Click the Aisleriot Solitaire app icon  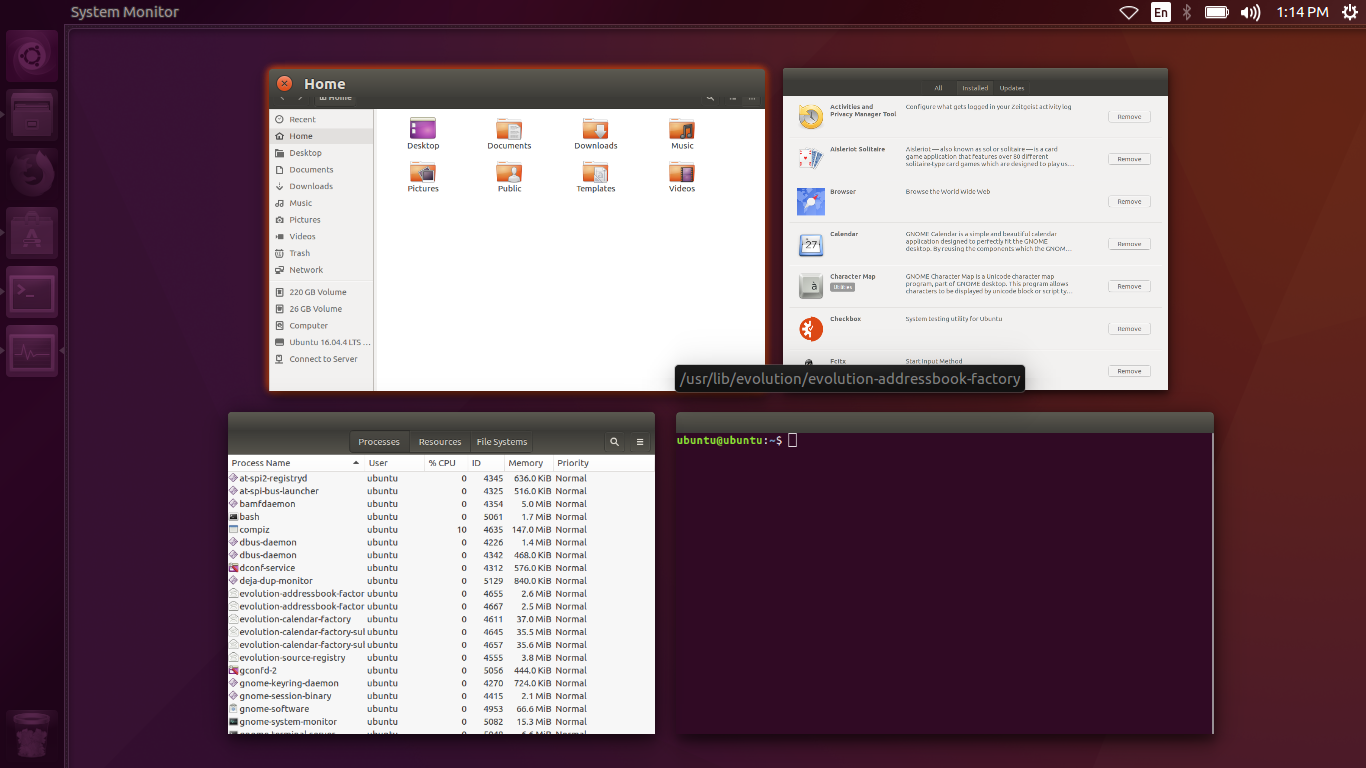[x=810, y=159]
